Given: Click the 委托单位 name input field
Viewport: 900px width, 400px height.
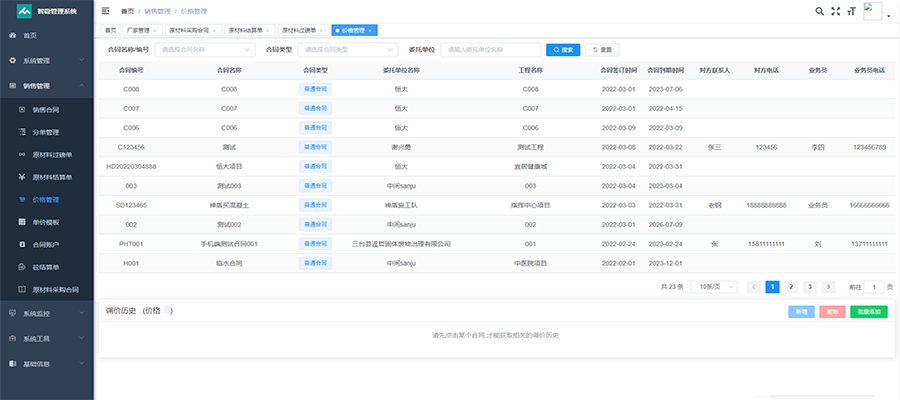Looking at the screenshot, I should click(x=491, y=50).
